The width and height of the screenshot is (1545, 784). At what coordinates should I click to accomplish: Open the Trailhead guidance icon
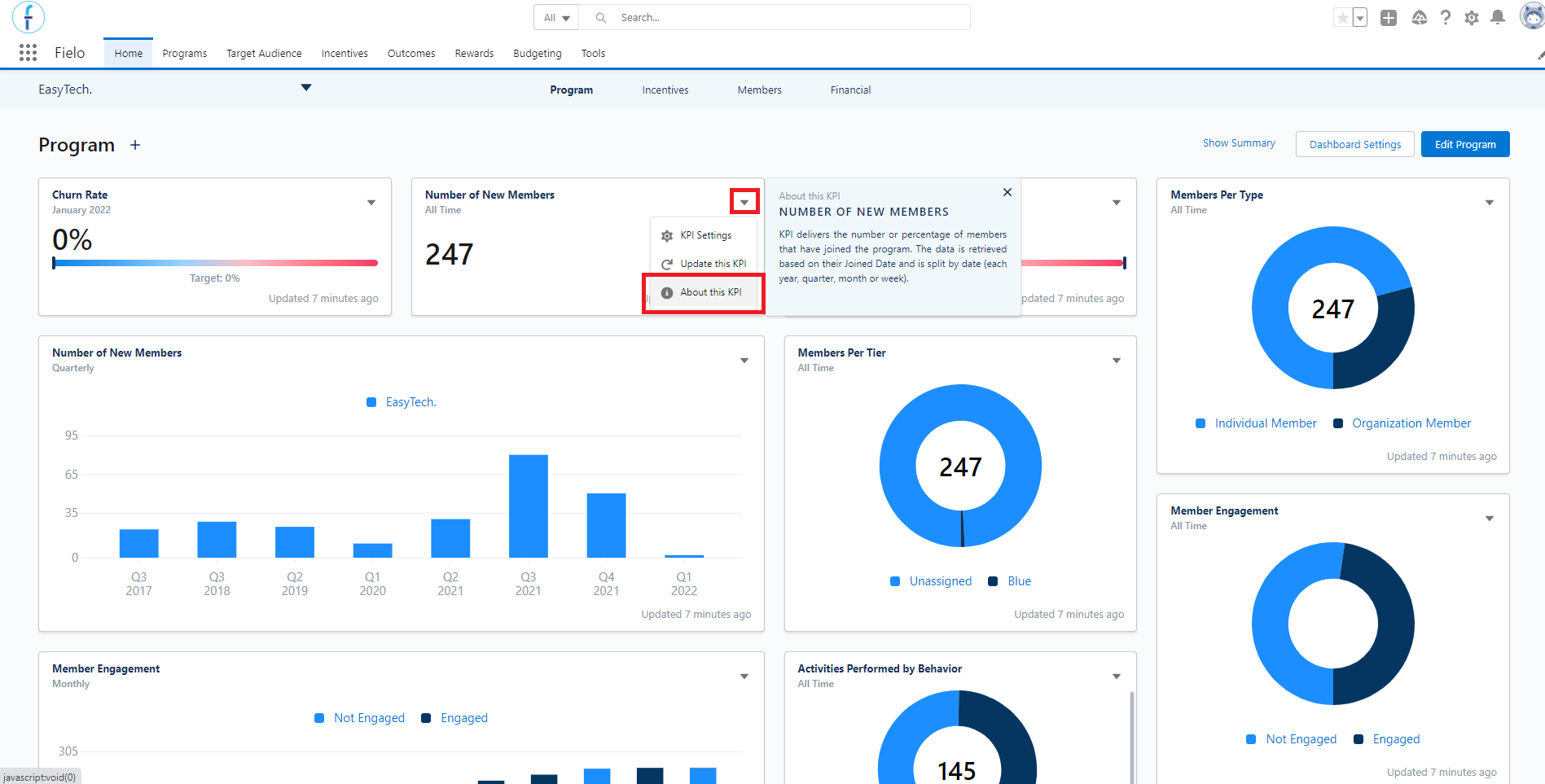click(1420, 18)
